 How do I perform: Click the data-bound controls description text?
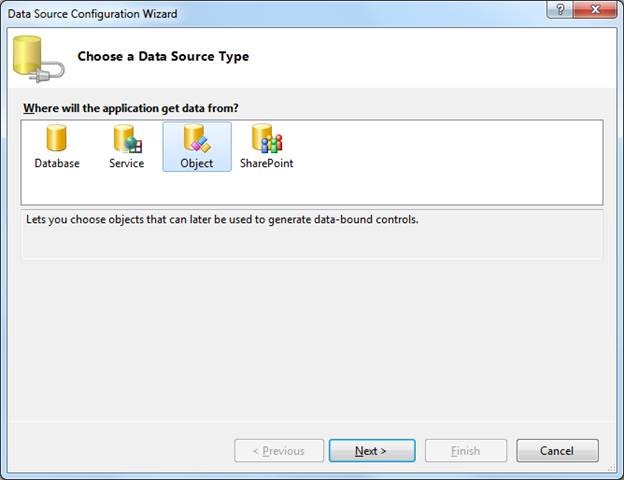(x=221, y=219)
